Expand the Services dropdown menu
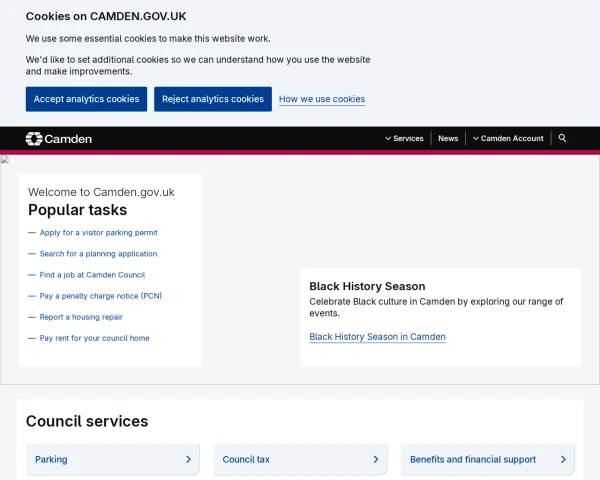The image size is (600, 480). (404, 138)
